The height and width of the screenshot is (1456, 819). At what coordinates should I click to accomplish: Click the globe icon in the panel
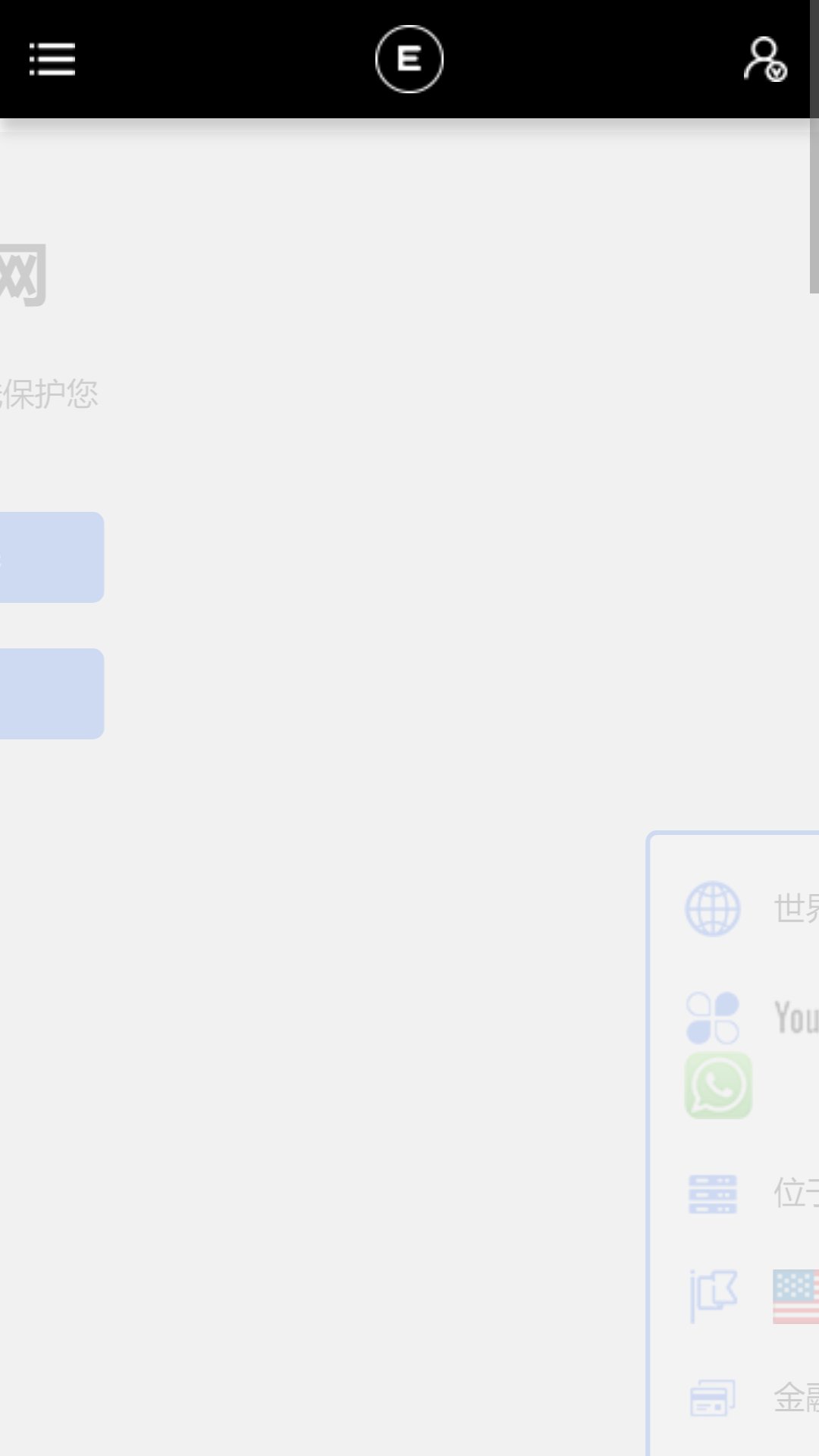click(713, 908)
